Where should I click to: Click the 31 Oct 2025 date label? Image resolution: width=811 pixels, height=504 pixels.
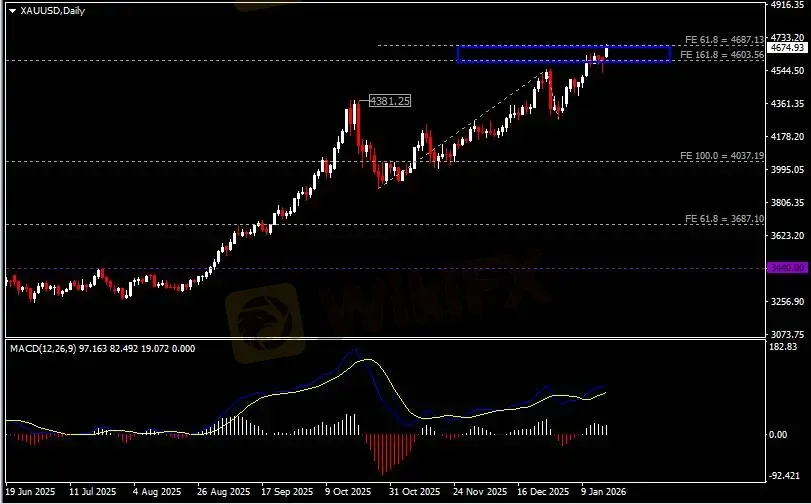(x=414, y=492)
